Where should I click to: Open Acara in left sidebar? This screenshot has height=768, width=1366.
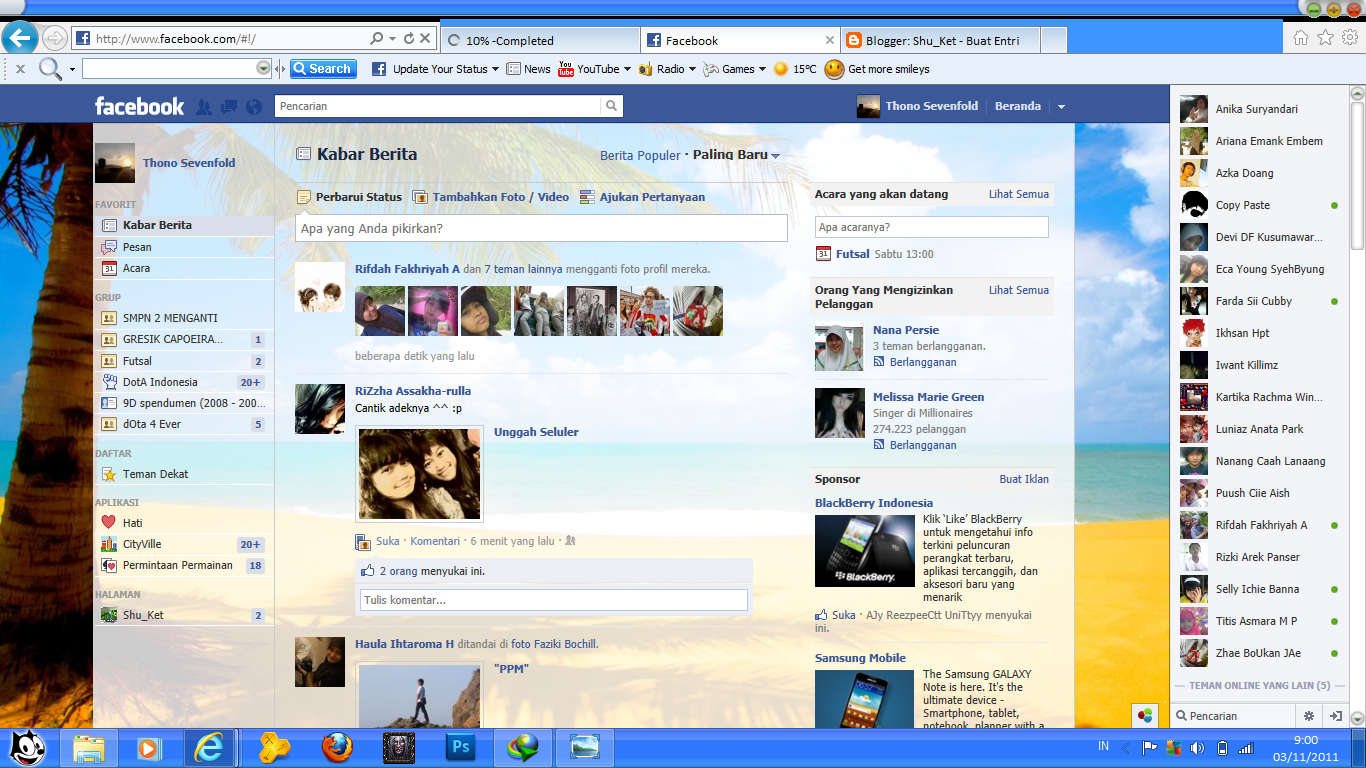184,268
